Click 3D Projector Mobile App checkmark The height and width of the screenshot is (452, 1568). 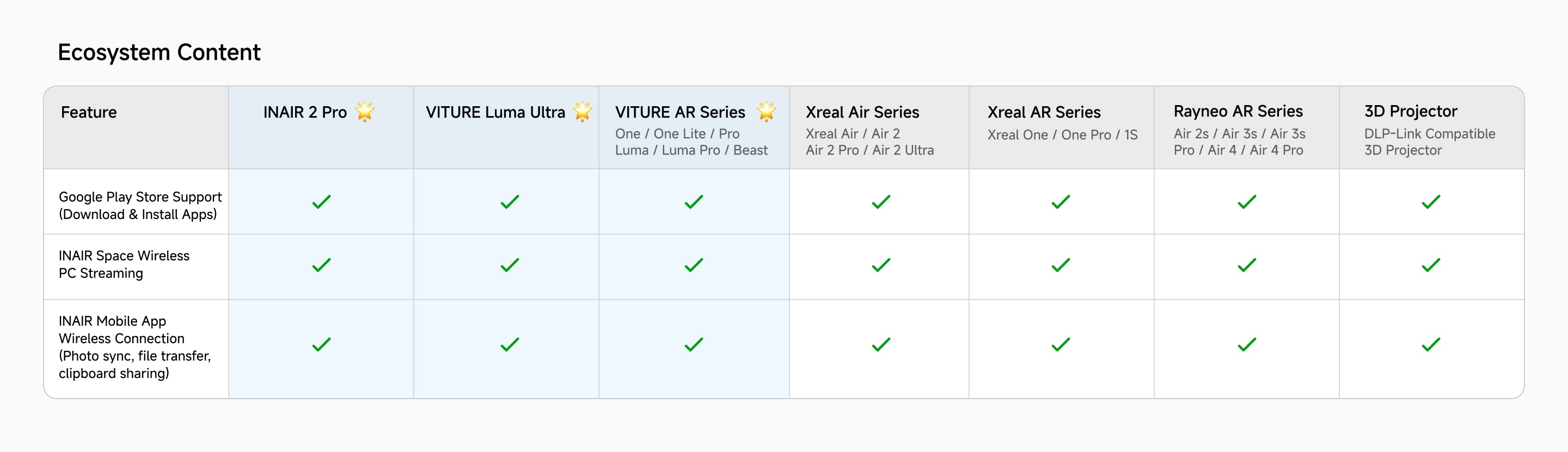(1430, 345)
